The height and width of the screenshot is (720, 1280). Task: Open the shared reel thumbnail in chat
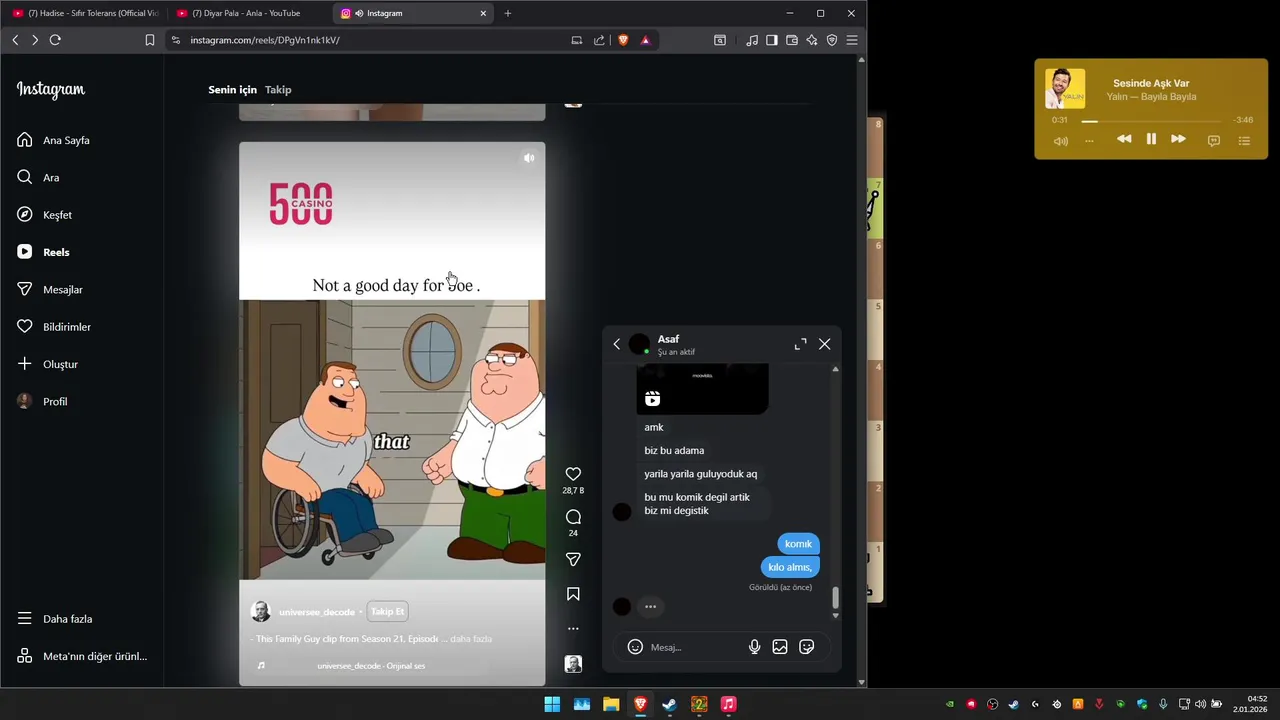[x=702, y=389]
